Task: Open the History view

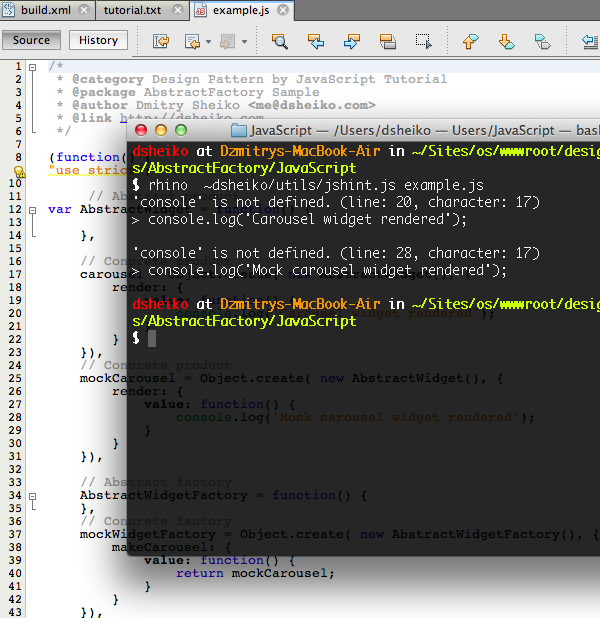Action: click(98, 40)
